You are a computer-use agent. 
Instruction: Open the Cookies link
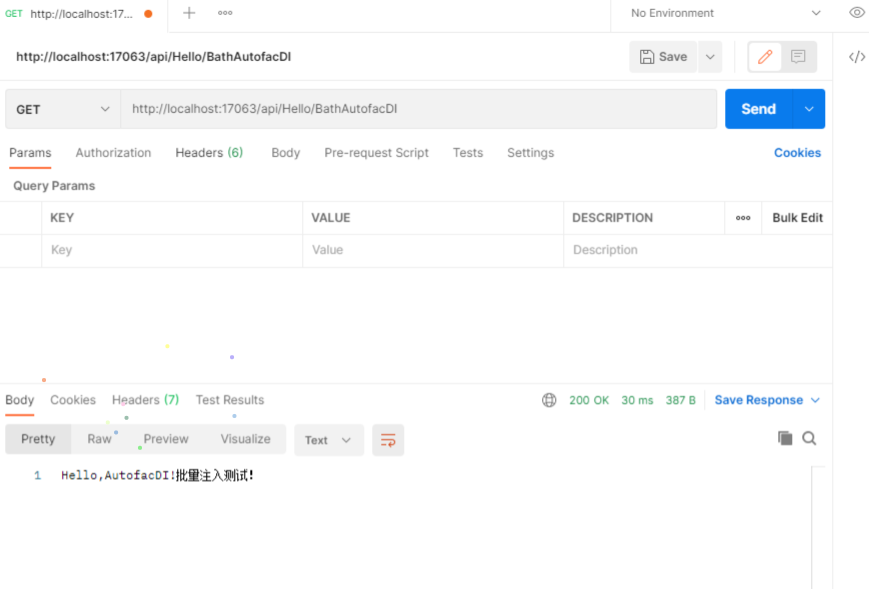797,153
